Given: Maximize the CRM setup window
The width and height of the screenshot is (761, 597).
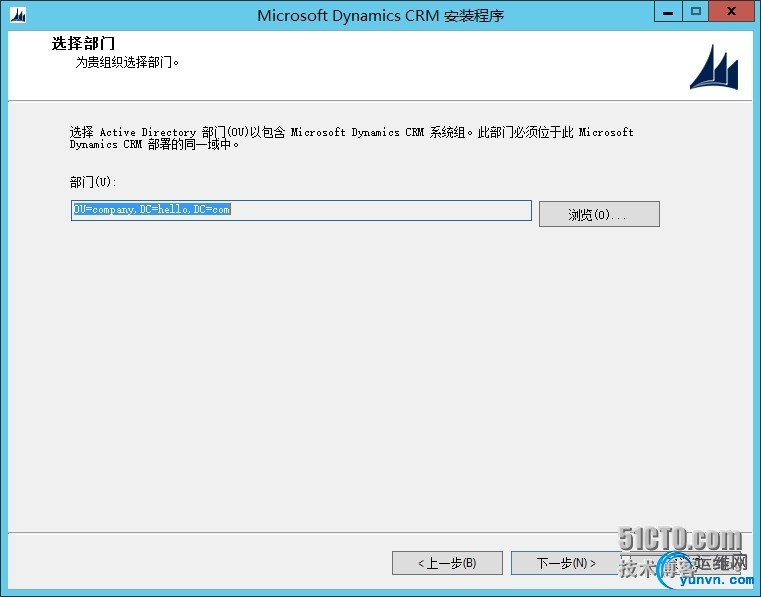Looking at the screenshot, I should (x=695, y=12).
